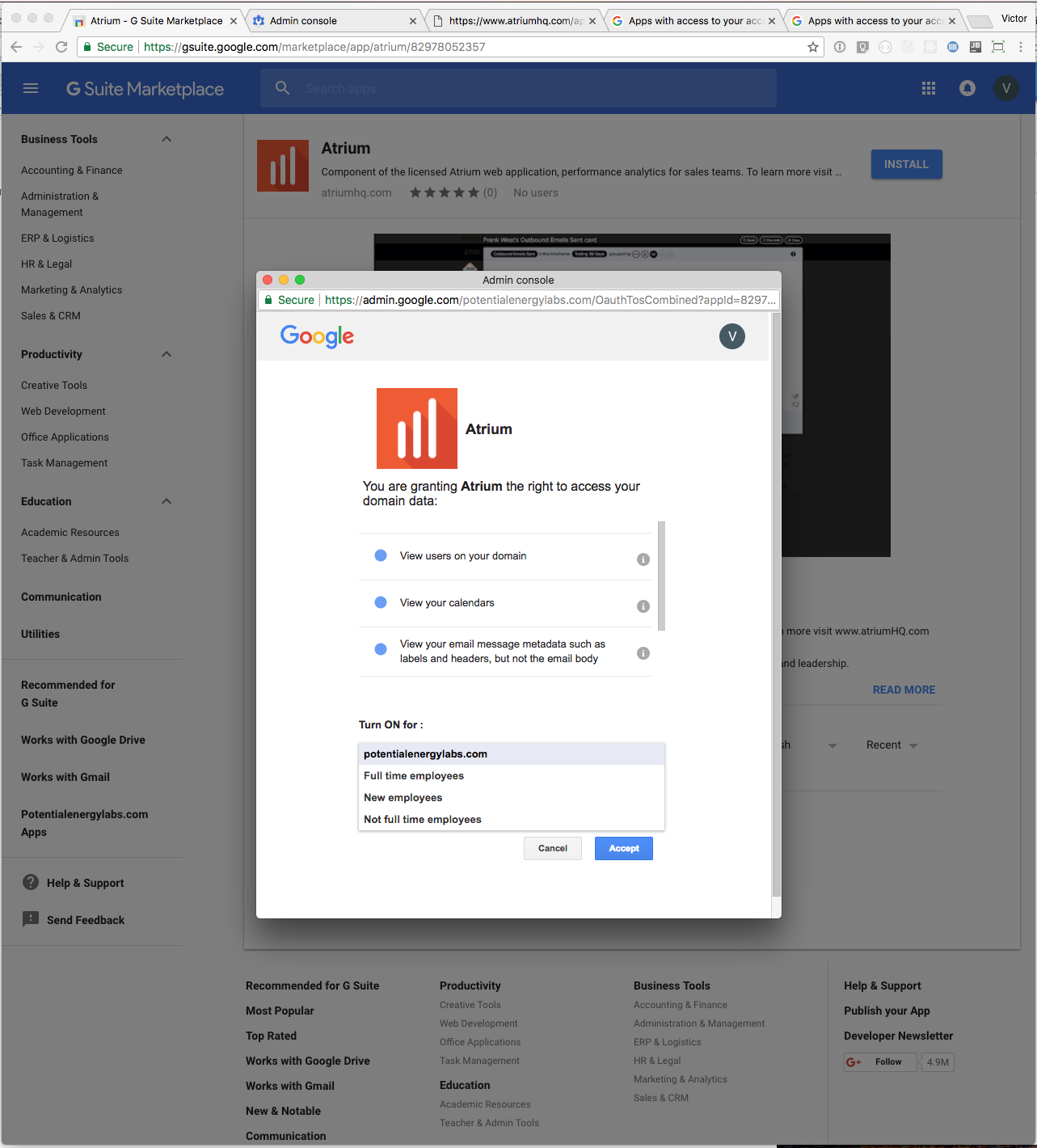Open the READ MORE link
The image size is (1037, 1148).
pos(904,690)
